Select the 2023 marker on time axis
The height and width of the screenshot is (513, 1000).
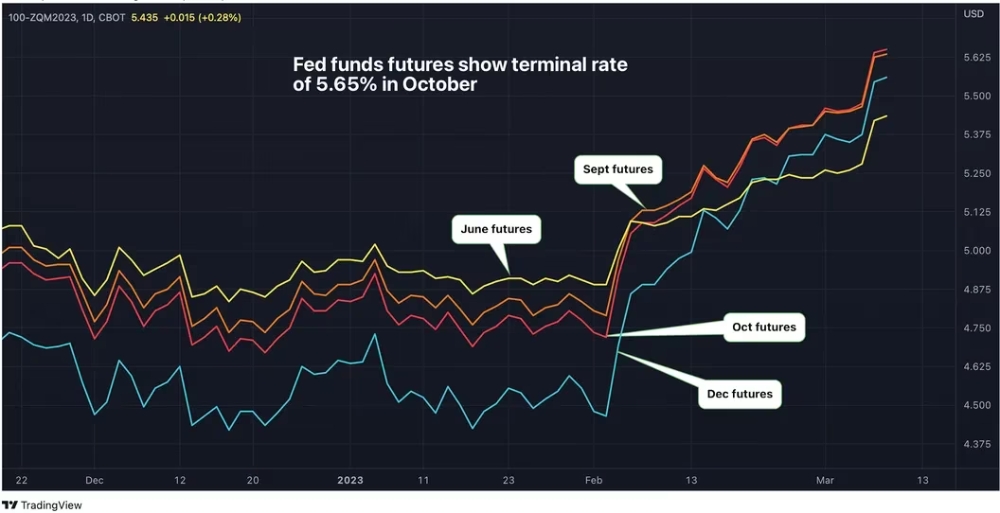click(x=352, y=479)
